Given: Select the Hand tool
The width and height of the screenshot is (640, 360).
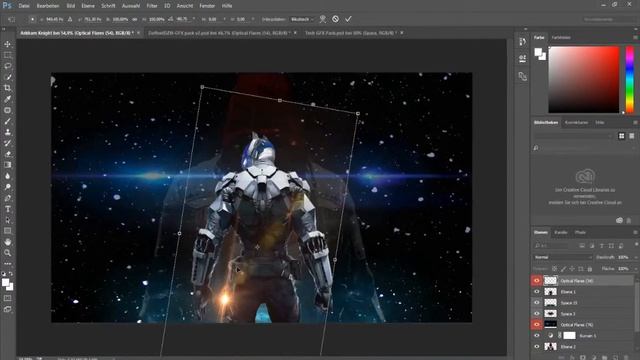Looking at the screenshot, I should tap(7, 242).
